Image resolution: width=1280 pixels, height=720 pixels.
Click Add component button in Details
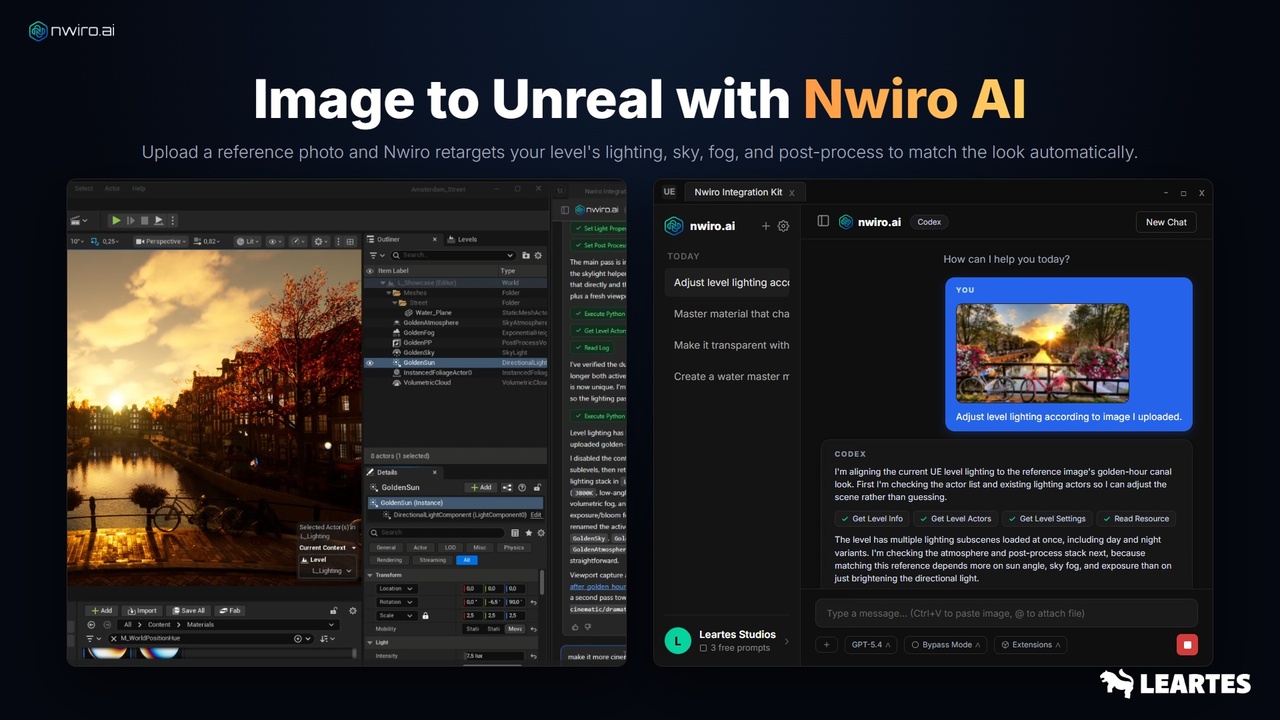481,487
